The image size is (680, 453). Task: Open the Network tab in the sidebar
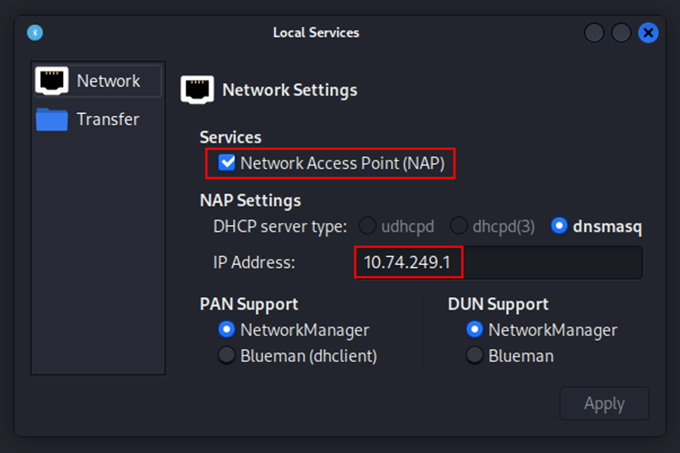pyautogui.click(x=98, y=81)
